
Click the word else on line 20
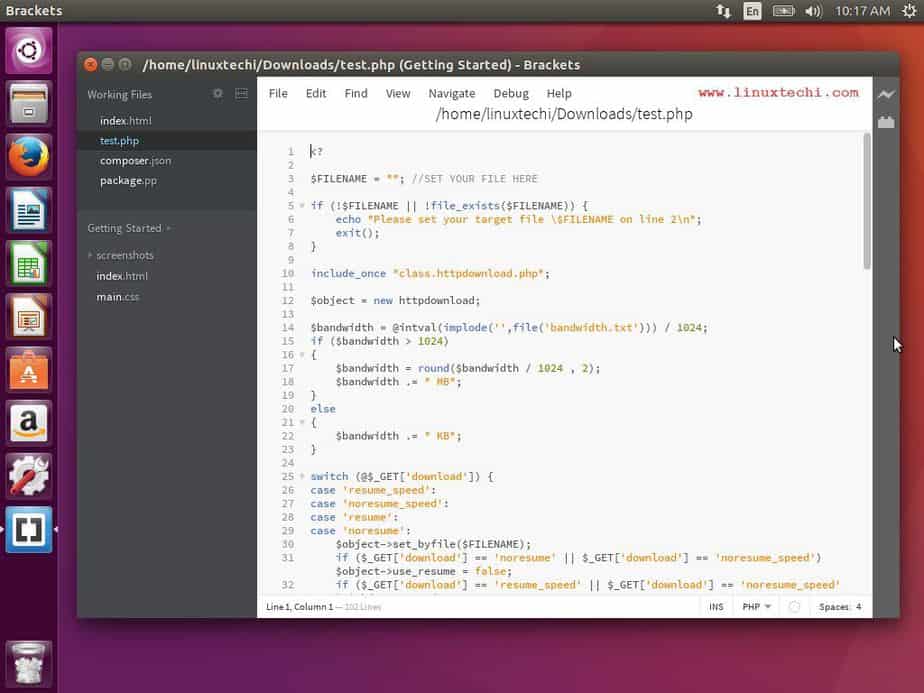[323, 409]
